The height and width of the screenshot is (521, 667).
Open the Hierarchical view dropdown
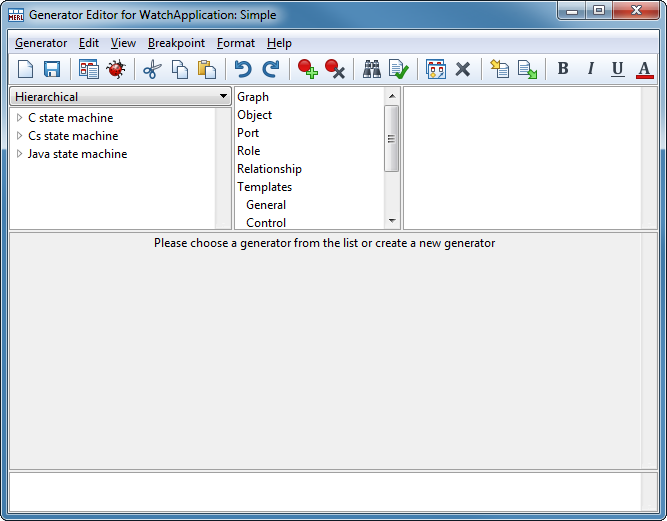pos(120,97)
